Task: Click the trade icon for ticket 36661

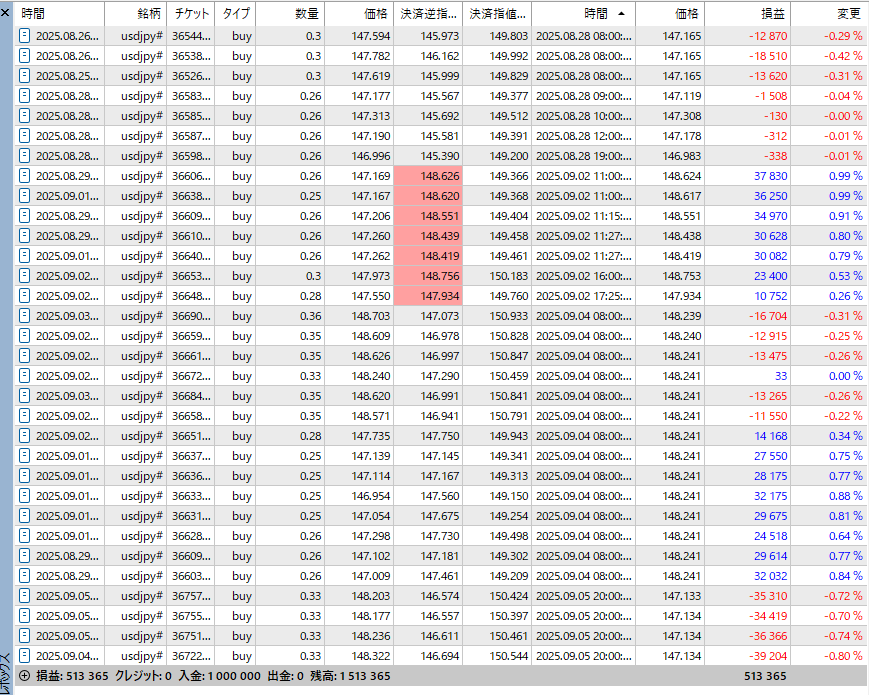Action: point(24,356)
